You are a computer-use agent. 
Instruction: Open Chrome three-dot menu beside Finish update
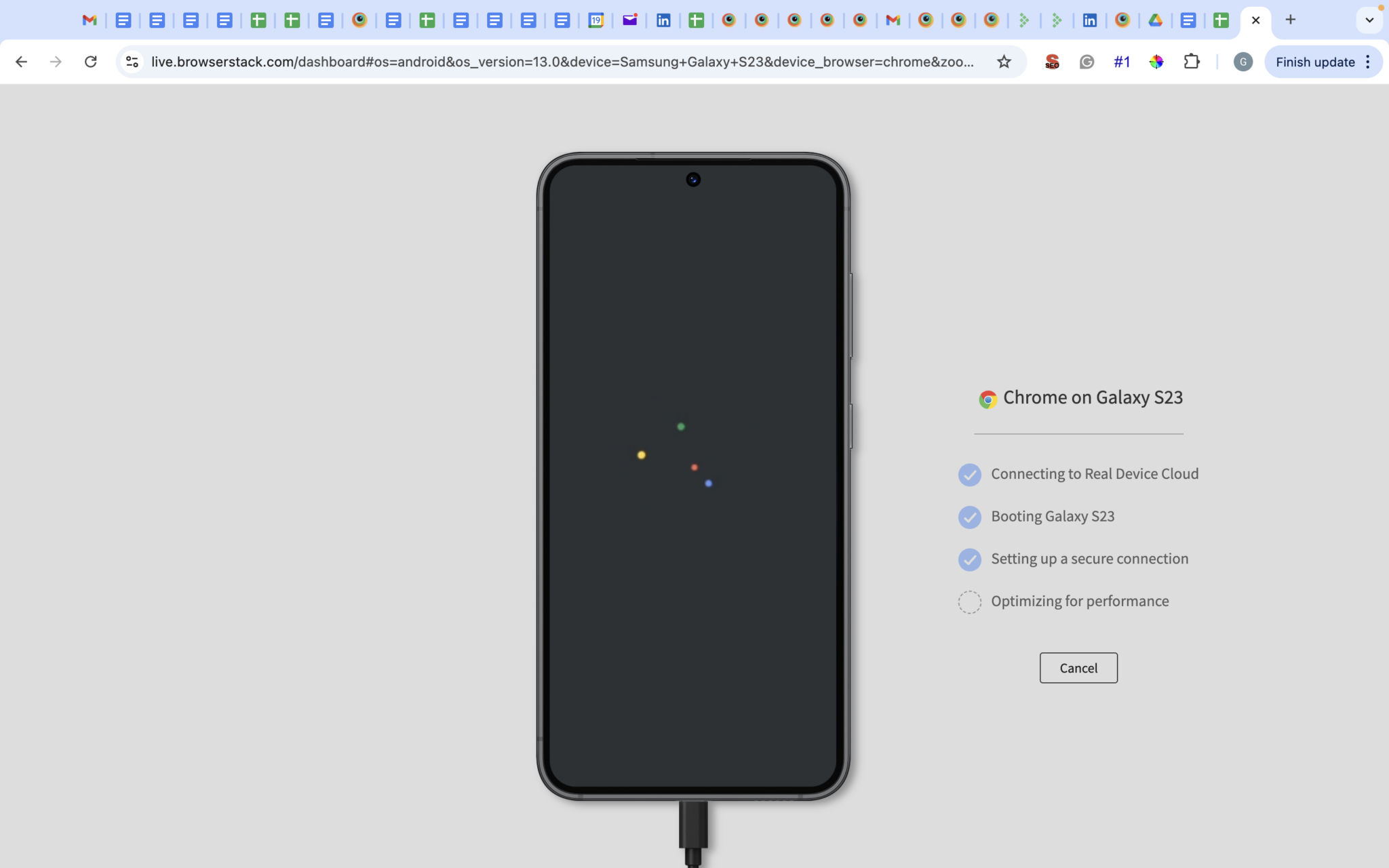pyautogui.click(x=1368, y=62)
